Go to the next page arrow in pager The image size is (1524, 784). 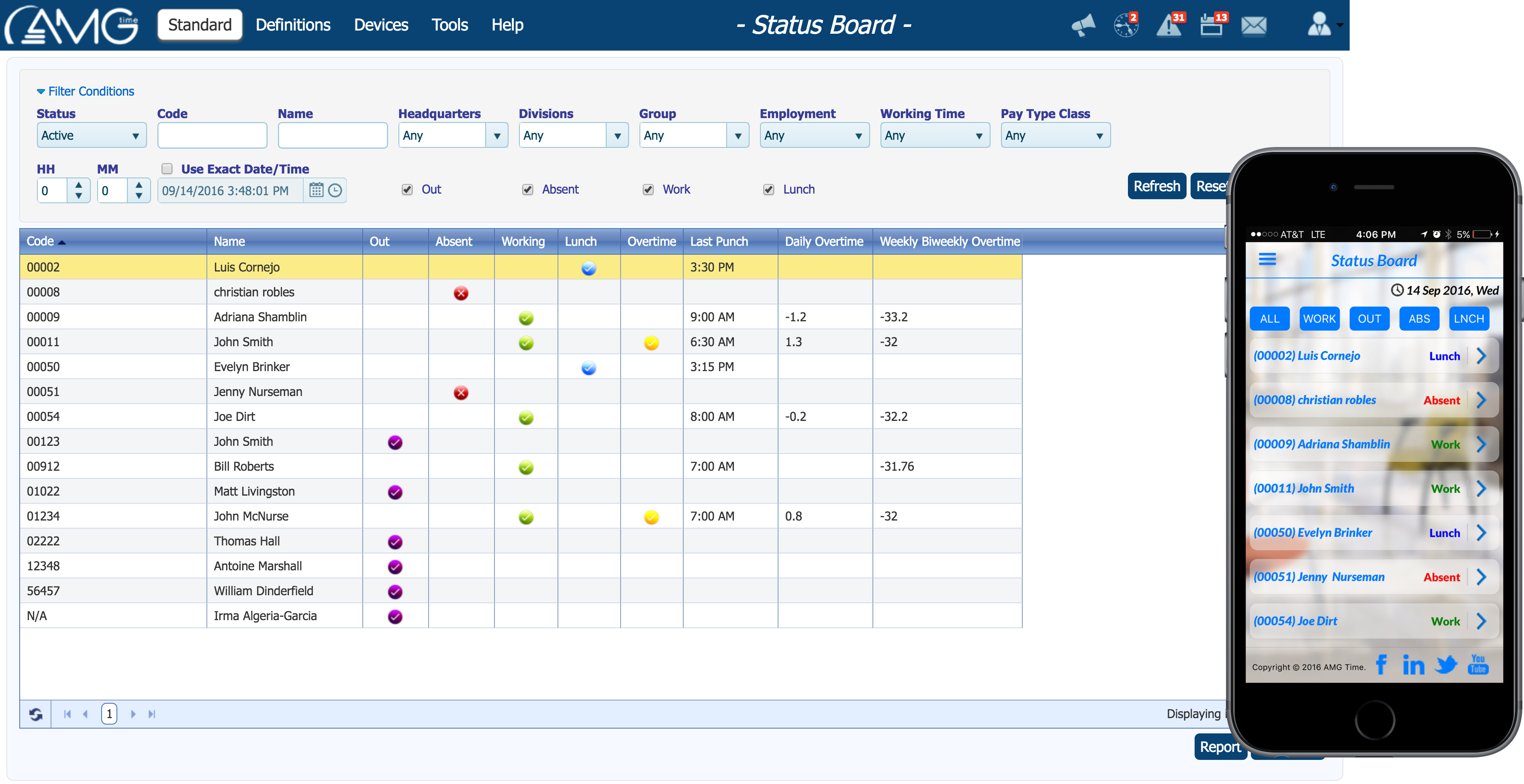(x=133, y=714)
